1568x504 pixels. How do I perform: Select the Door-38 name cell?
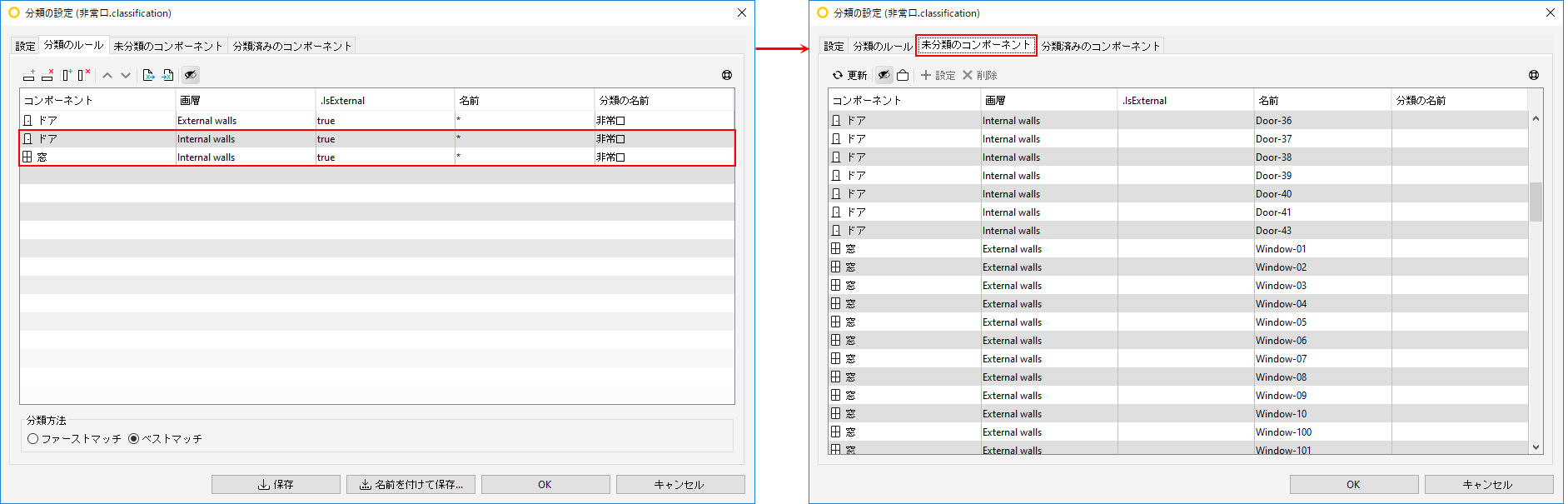[1322, 157]
